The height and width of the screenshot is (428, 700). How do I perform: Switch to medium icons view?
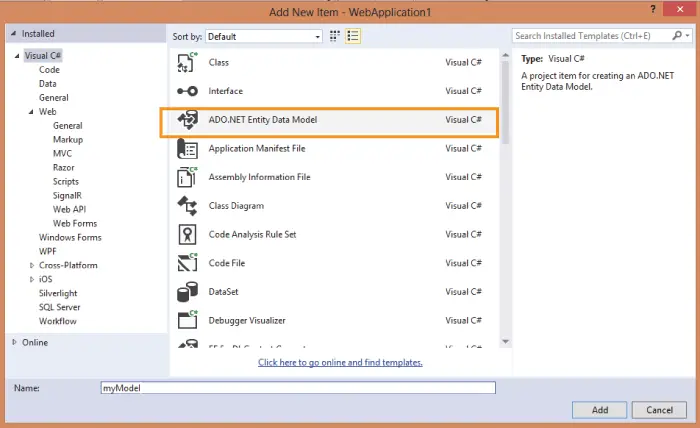tap(334, 36)
